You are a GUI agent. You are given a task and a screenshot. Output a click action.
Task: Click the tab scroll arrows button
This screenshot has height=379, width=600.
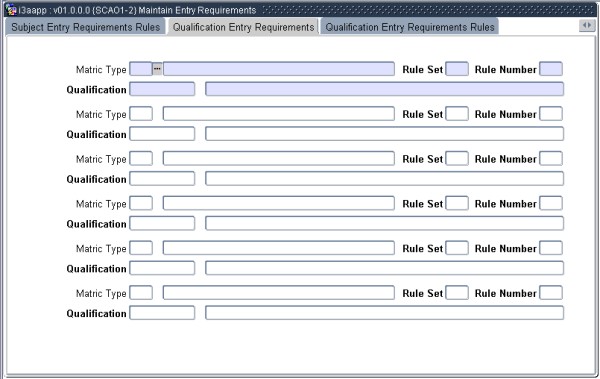[587, 26]
